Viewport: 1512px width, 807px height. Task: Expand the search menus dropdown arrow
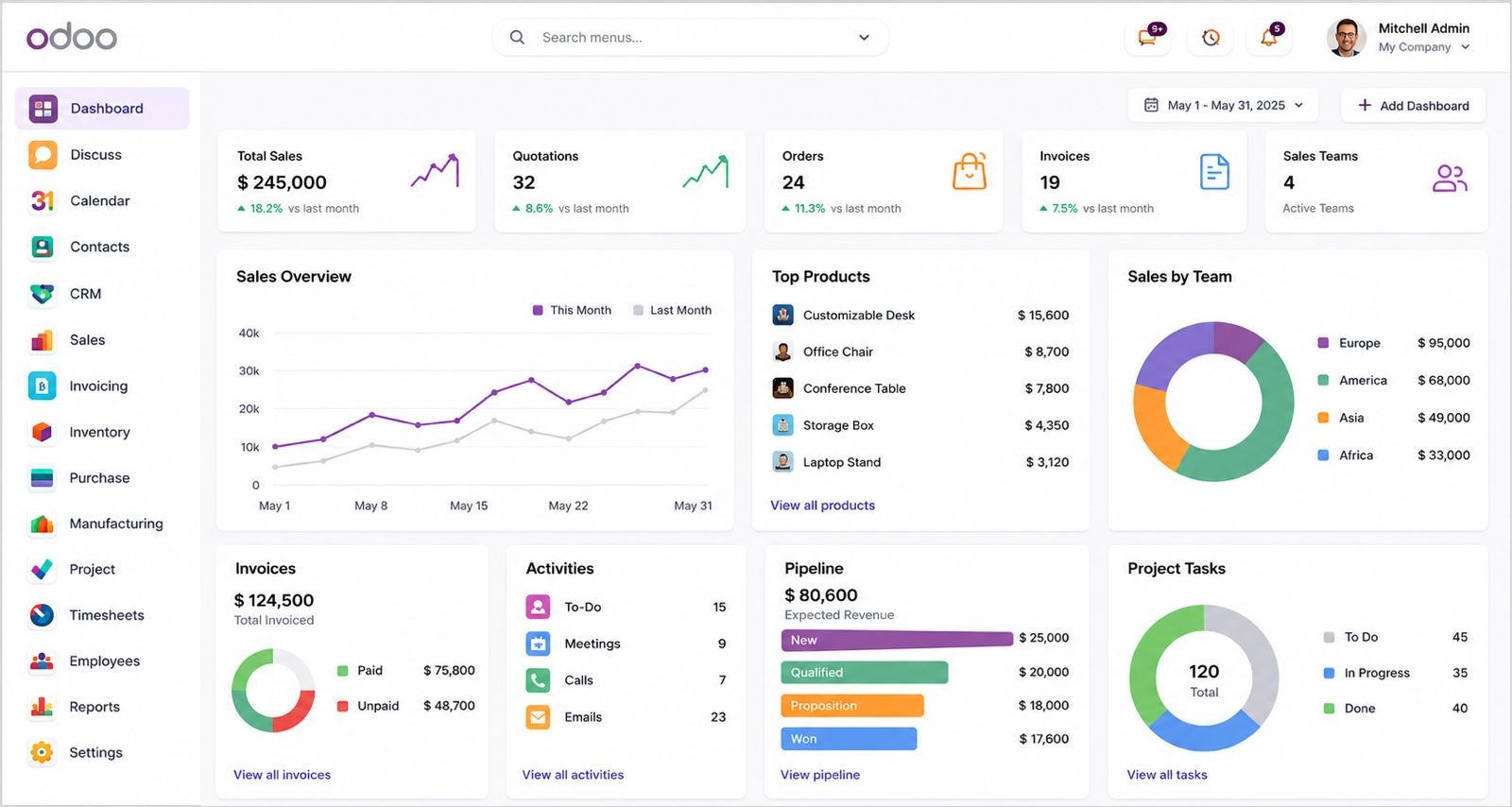tap(864, 38)
